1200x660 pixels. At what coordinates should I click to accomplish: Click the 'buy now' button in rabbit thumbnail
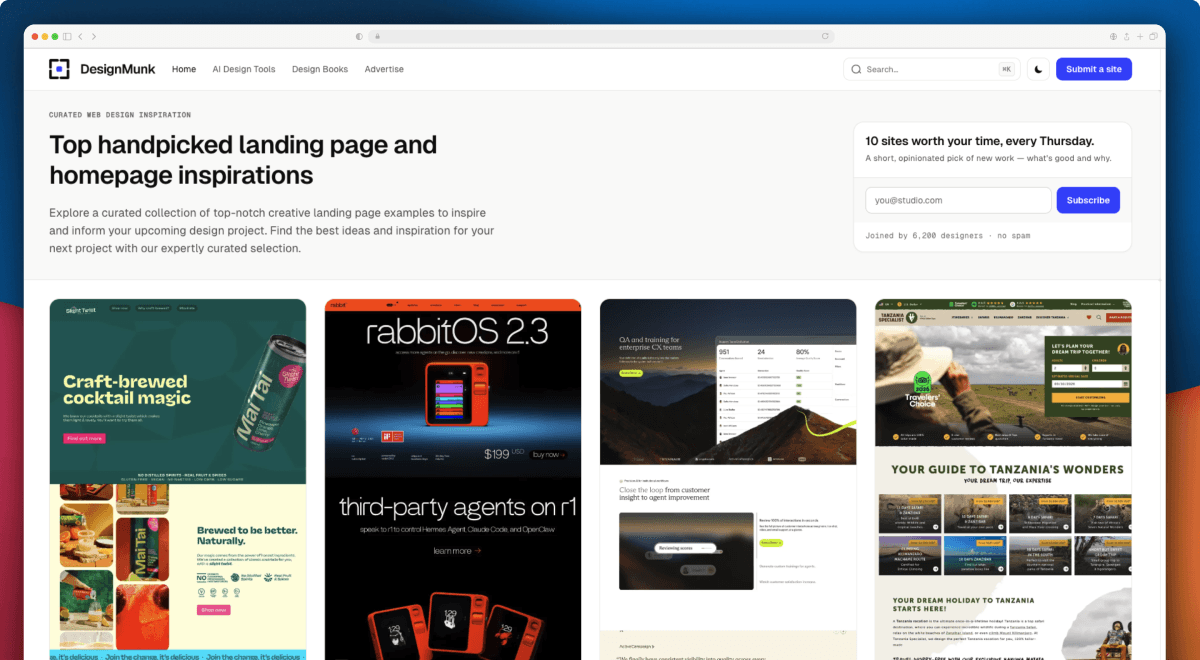pyautogui.click(x=548, y=454)
